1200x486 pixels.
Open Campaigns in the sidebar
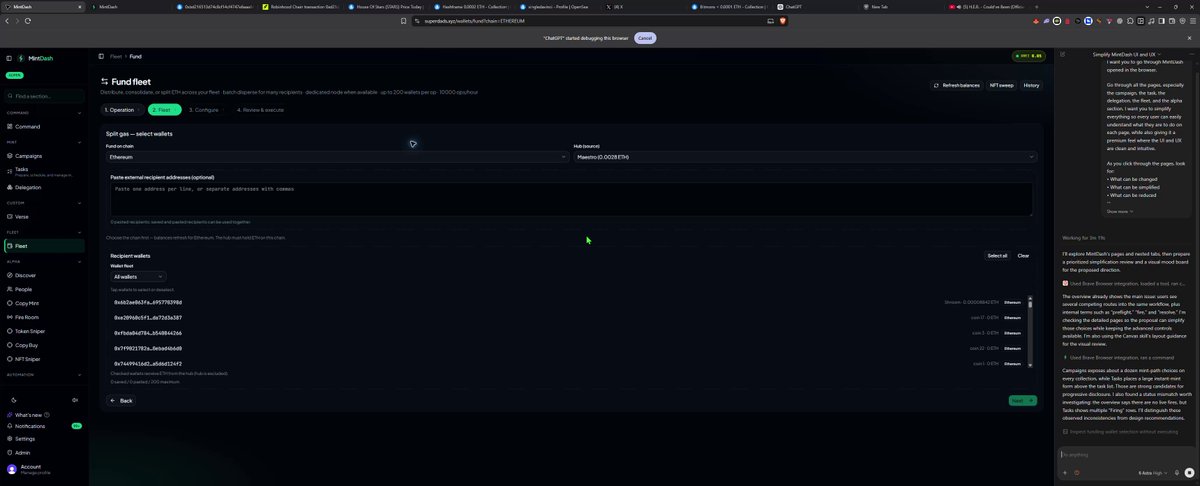point(28,156)
